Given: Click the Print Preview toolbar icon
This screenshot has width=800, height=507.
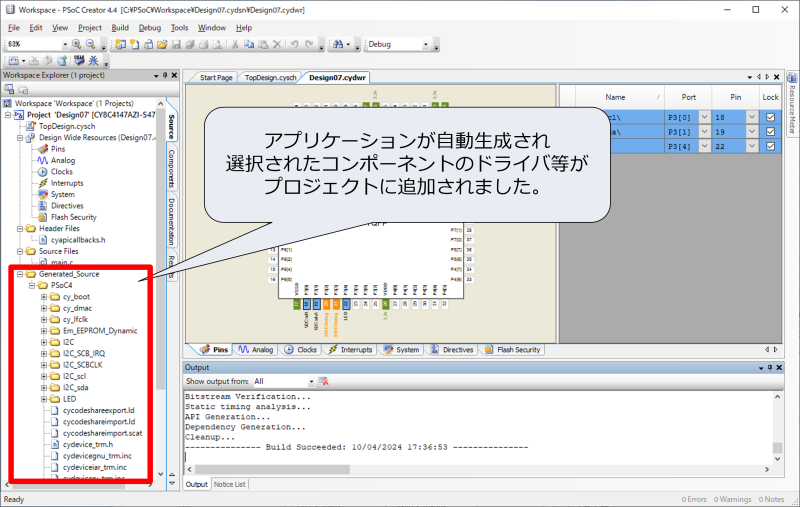Looking at the screenshot, I should (217, 44).
